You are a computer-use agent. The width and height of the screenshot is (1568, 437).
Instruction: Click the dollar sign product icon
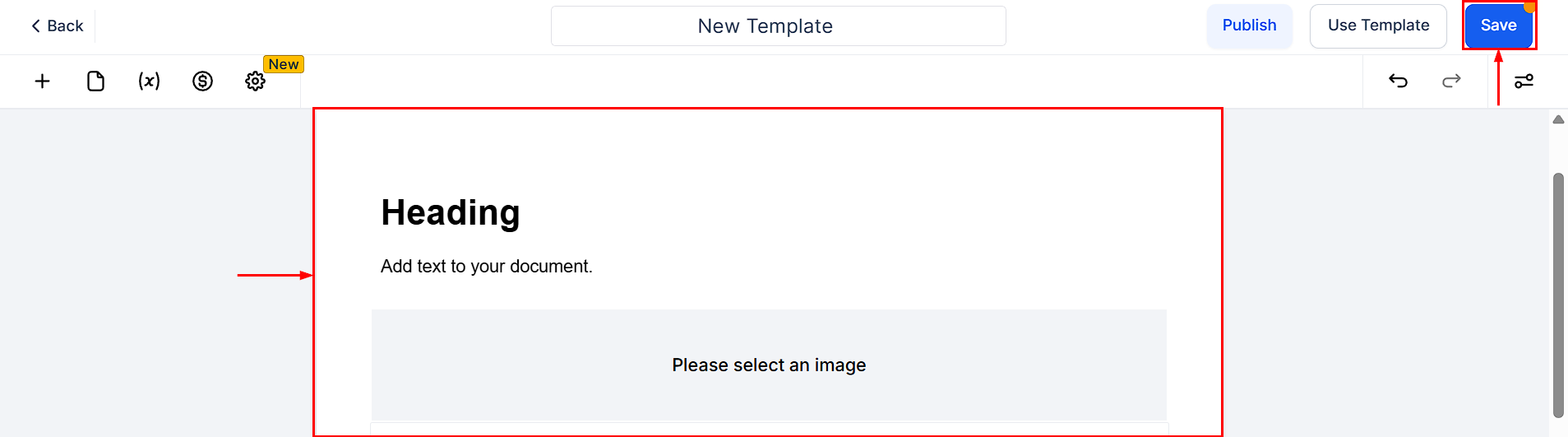(x=202, y=81)
